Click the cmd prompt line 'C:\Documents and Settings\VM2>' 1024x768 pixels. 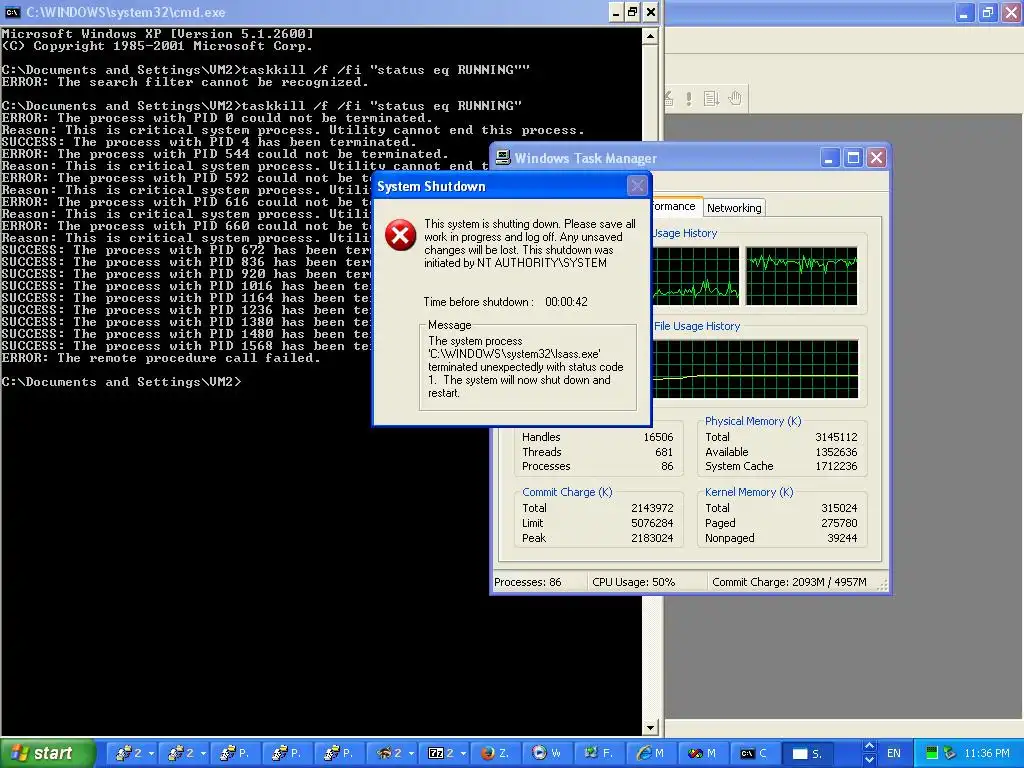121,382
